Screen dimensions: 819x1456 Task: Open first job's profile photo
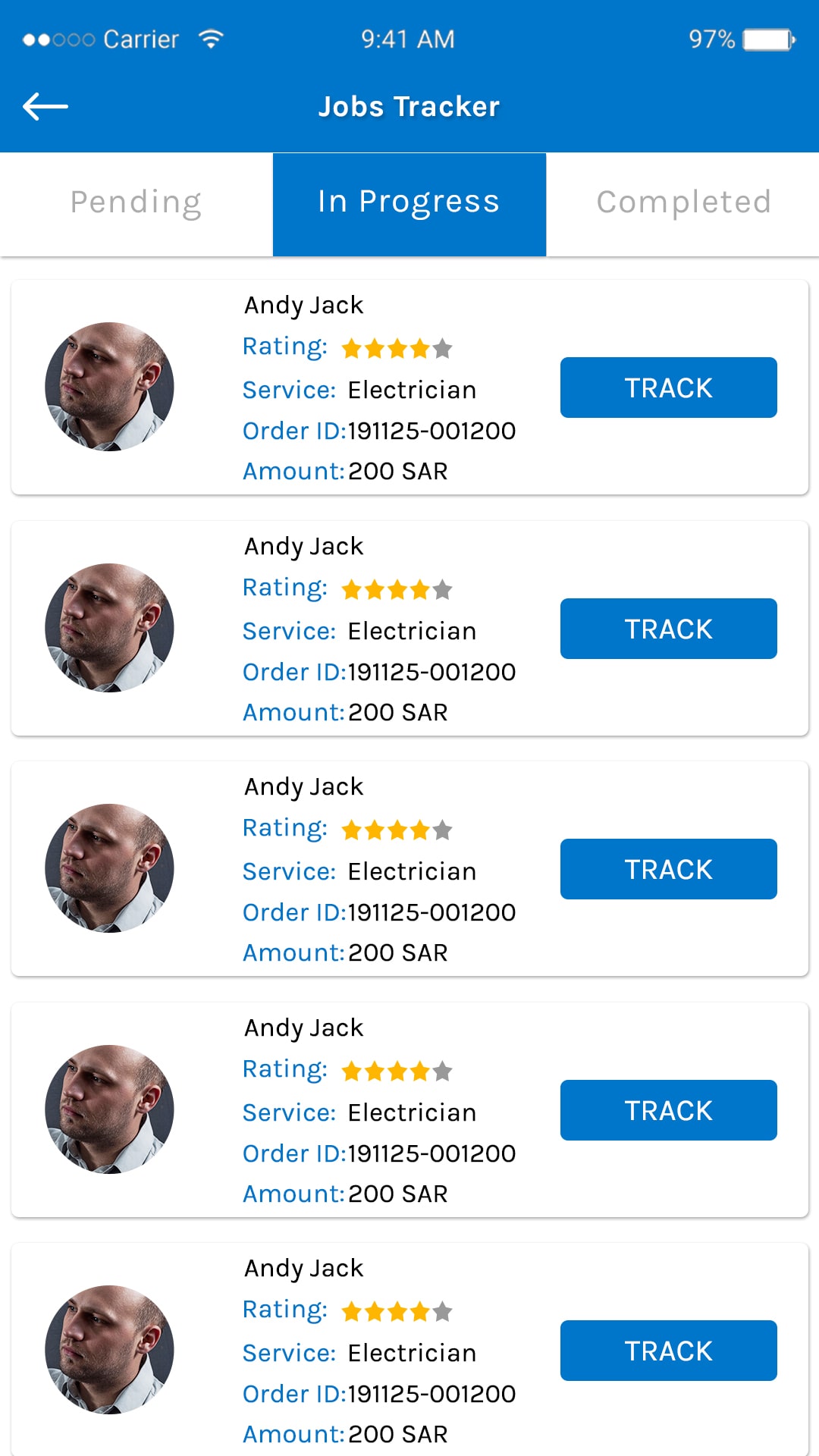(109, 387)
